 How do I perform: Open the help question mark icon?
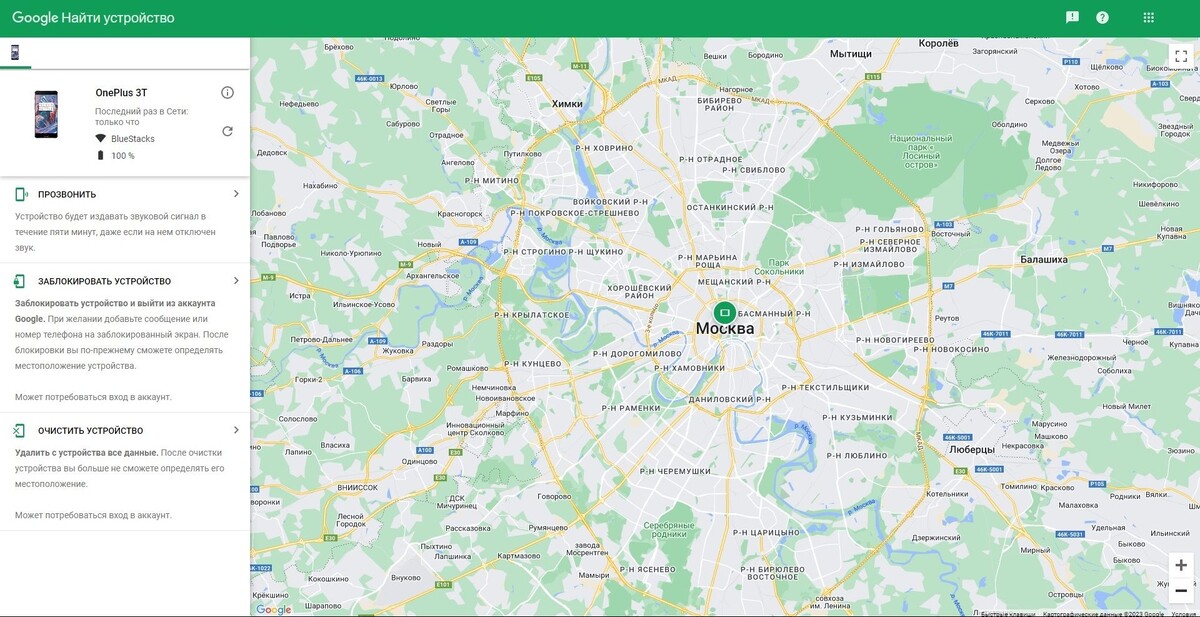(1102, 17)
